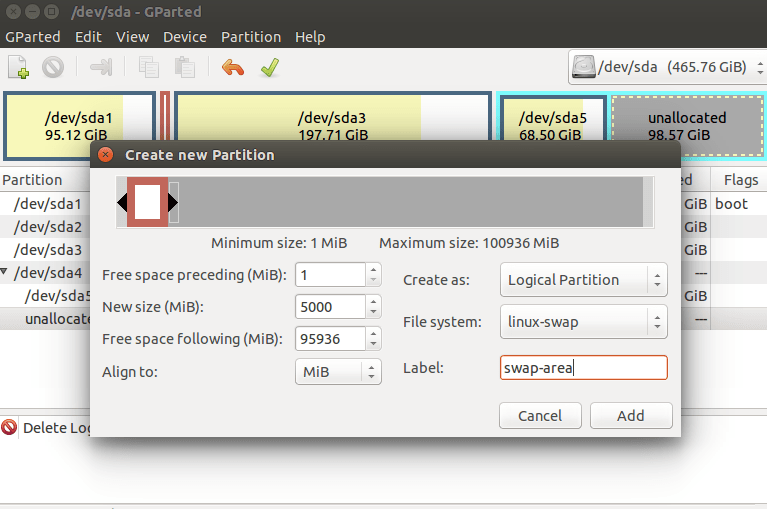The image size is (767, 509).
Task: Click the New partition toolbar icon
Action: pos(19,67)
